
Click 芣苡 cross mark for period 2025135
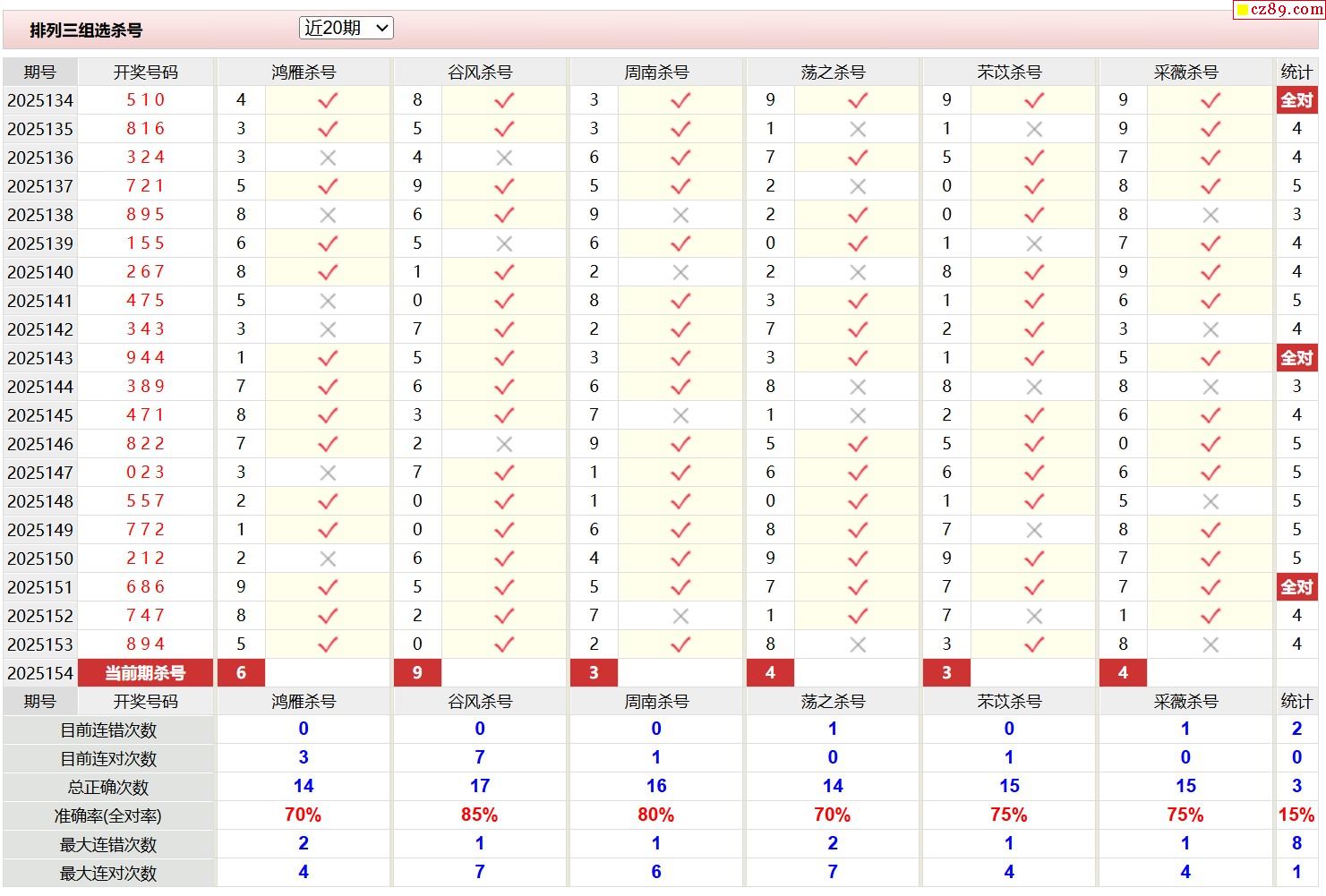[1034, 129]
